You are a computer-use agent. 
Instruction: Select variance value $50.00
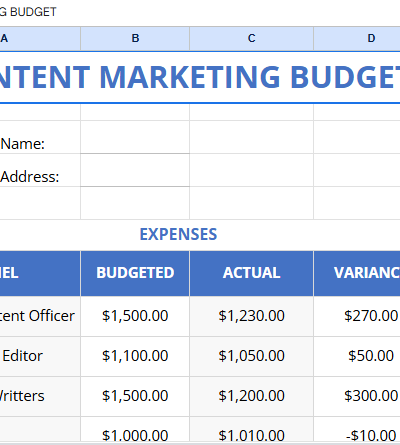[357, 356]
